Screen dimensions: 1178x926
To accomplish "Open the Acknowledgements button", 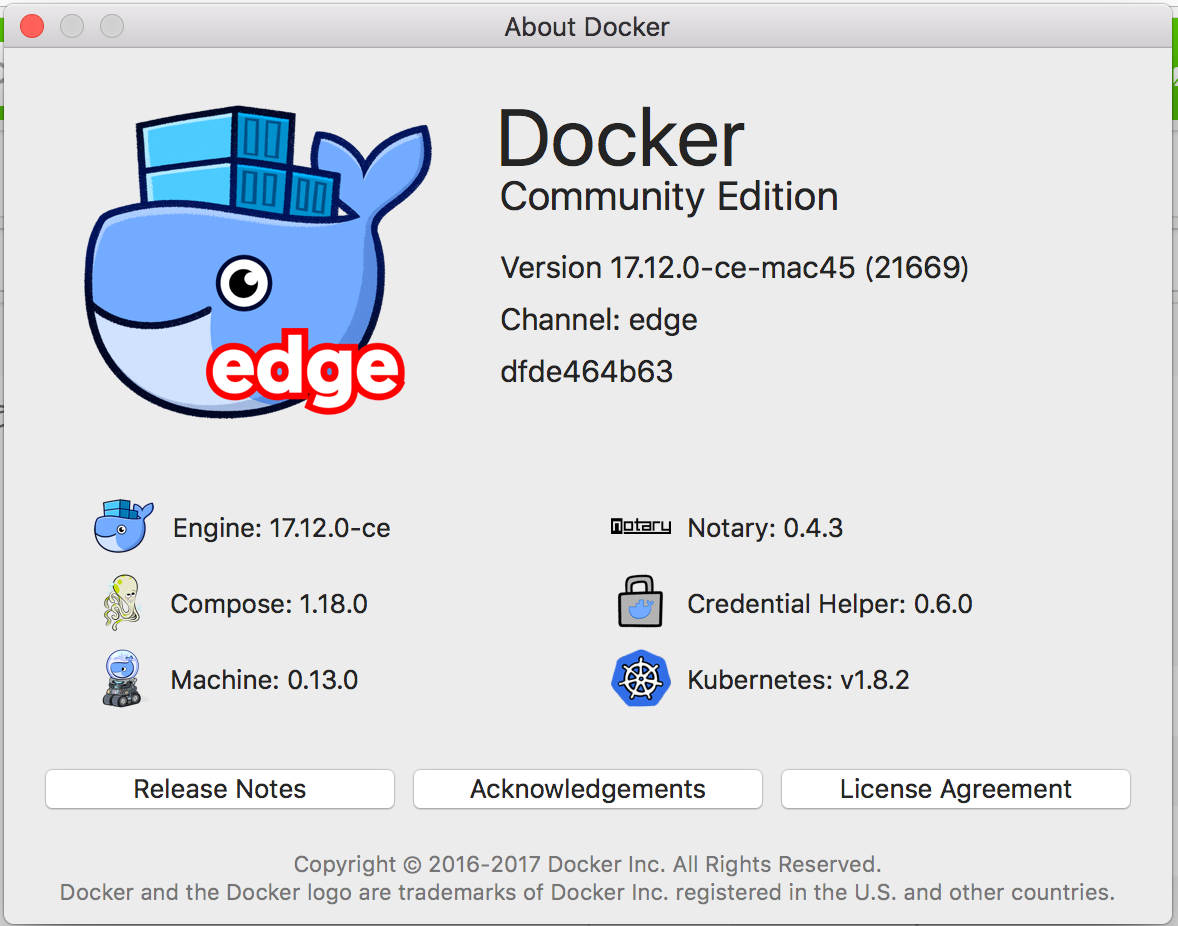I will (588, 789).
